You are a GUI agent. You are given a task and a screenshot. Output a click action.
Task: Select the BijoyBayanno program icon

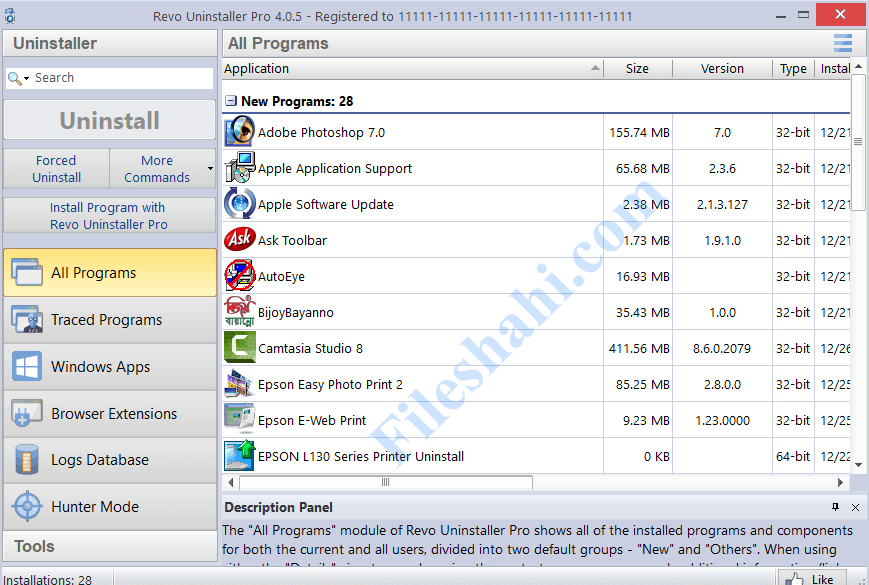[x=239, y=312]
